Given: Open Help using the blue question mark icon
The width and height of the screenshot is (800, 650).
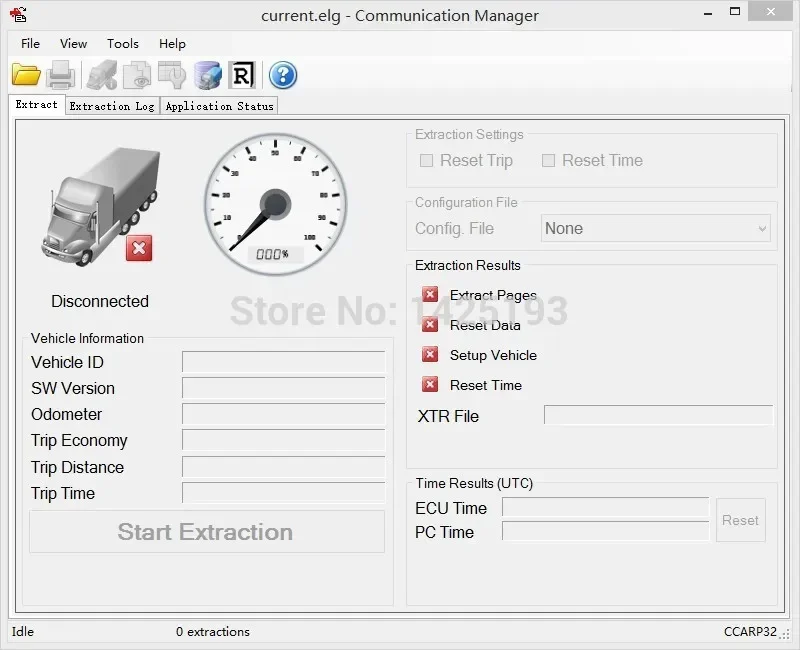Looking at the screenshot, I should point(281,74).
